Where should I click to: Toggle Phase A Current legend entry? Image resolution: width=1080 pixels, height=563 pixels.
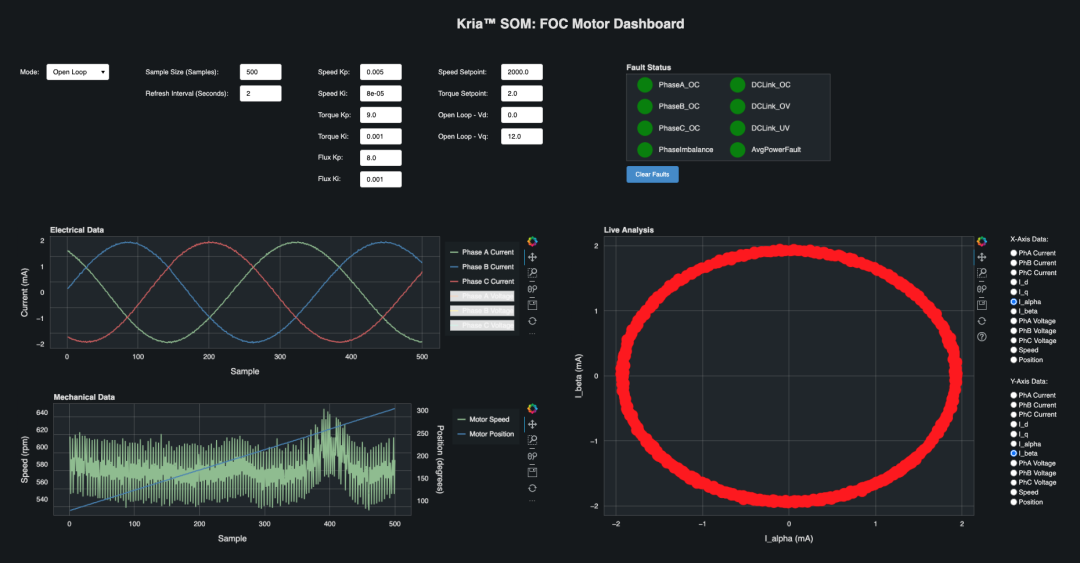point(483,252)
